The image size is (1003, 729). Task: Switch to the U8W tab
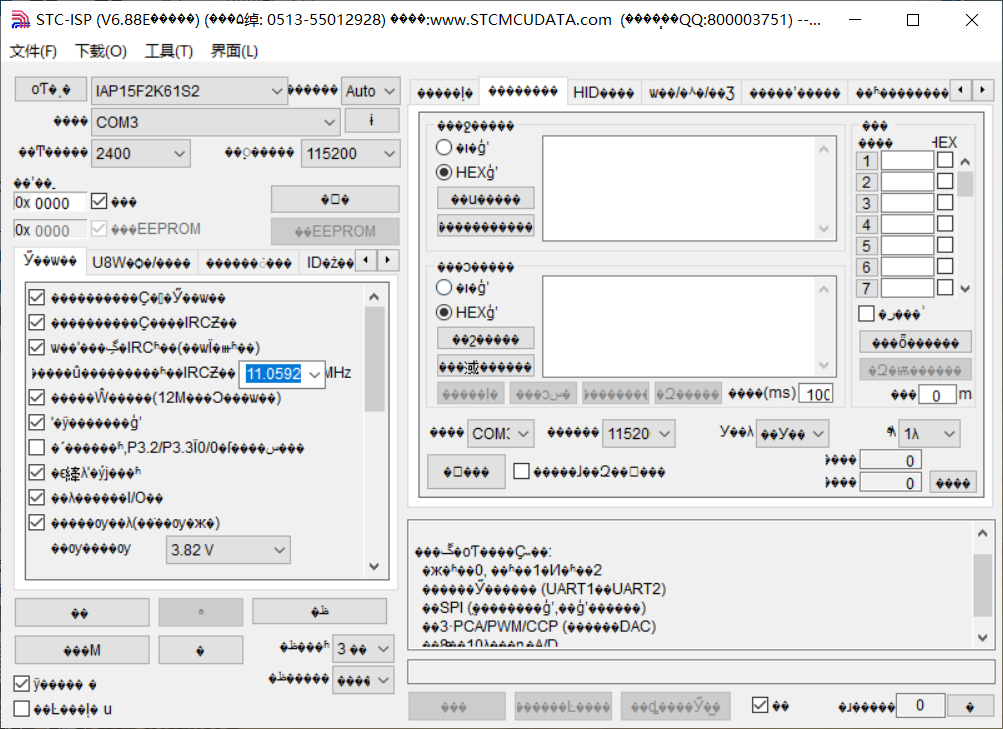(141, 262)
